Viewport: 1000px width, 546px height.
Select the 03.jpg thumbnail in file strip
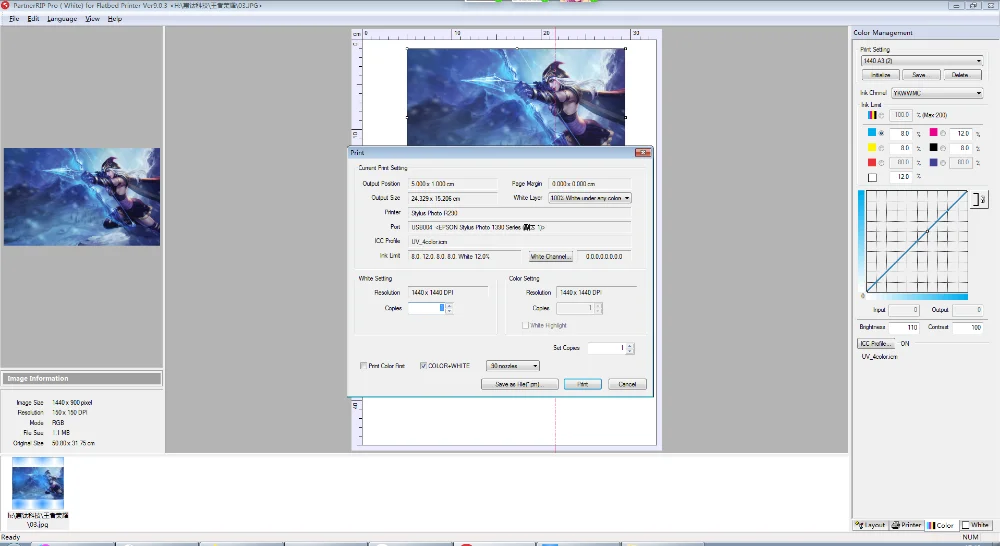coord(38,483)
